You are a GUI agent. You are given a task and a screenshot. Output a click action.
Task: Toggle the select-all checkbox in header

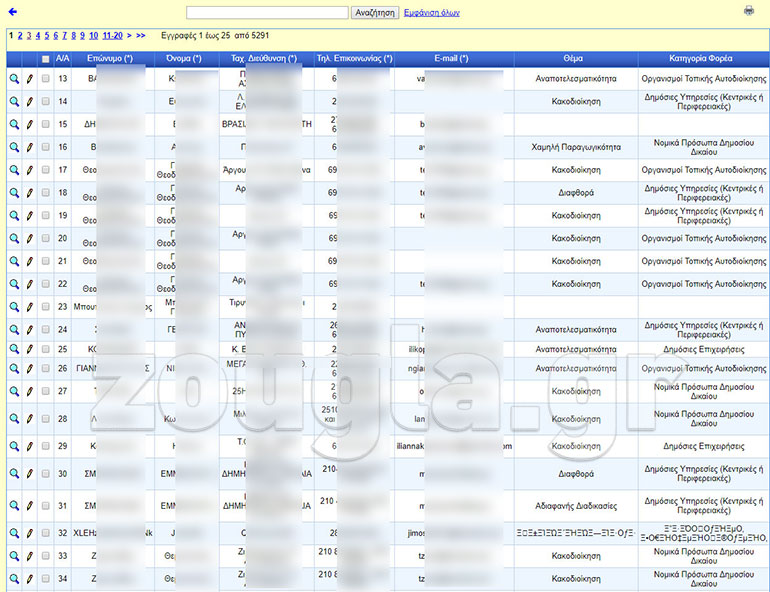pyautogui.click(x=45, y=59)
